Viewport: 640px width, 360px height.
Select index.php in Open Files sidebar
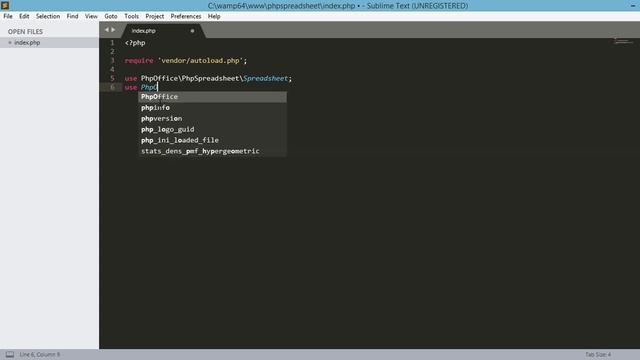49,42
